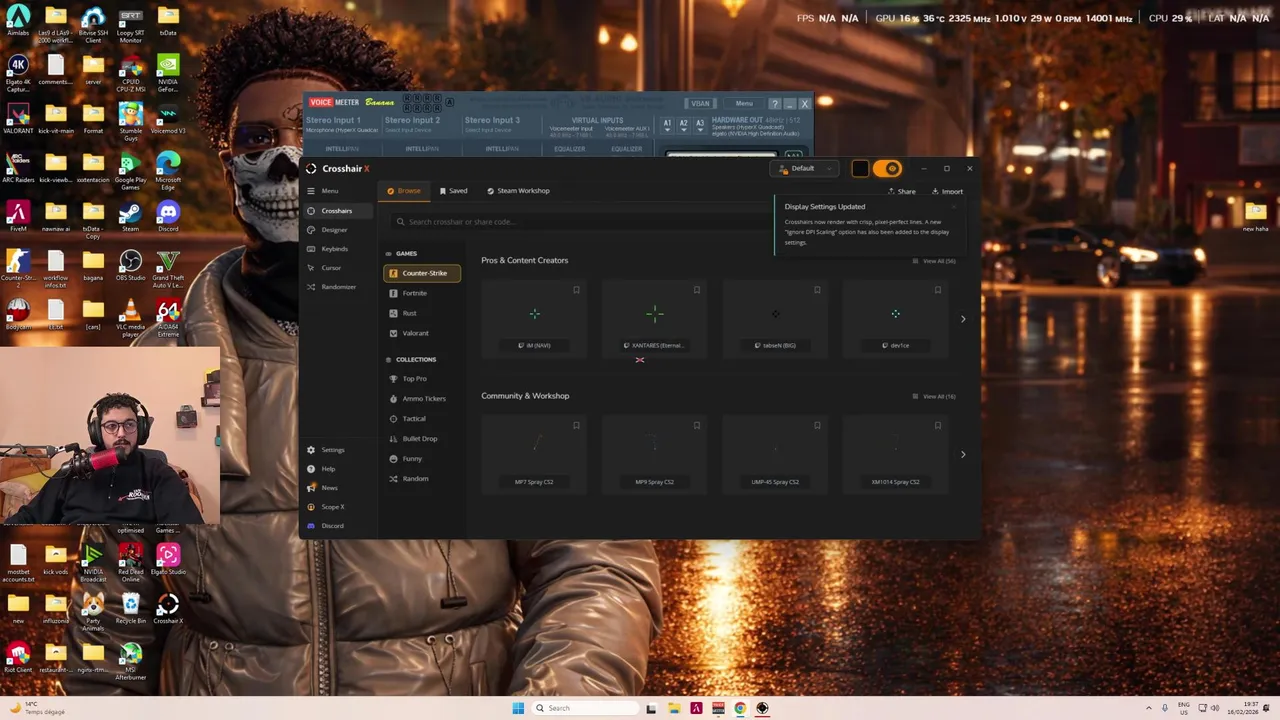Open the Keybinds section
1280x720 pixels.
pos(334,249)
